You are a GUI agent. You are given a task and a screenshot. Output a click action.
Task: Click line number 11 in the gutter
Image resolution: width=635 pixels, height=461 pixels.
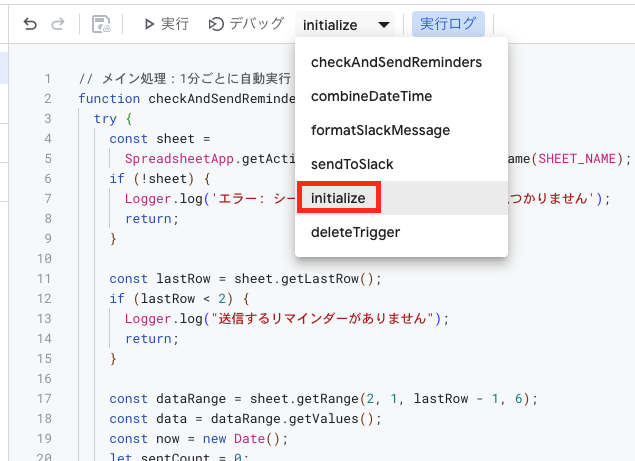[x=44, y=279]
